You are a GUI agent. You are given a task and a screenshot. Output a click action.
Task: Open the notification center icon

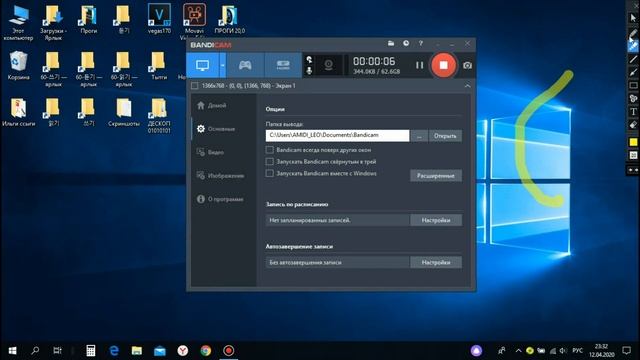coord(627,351)
